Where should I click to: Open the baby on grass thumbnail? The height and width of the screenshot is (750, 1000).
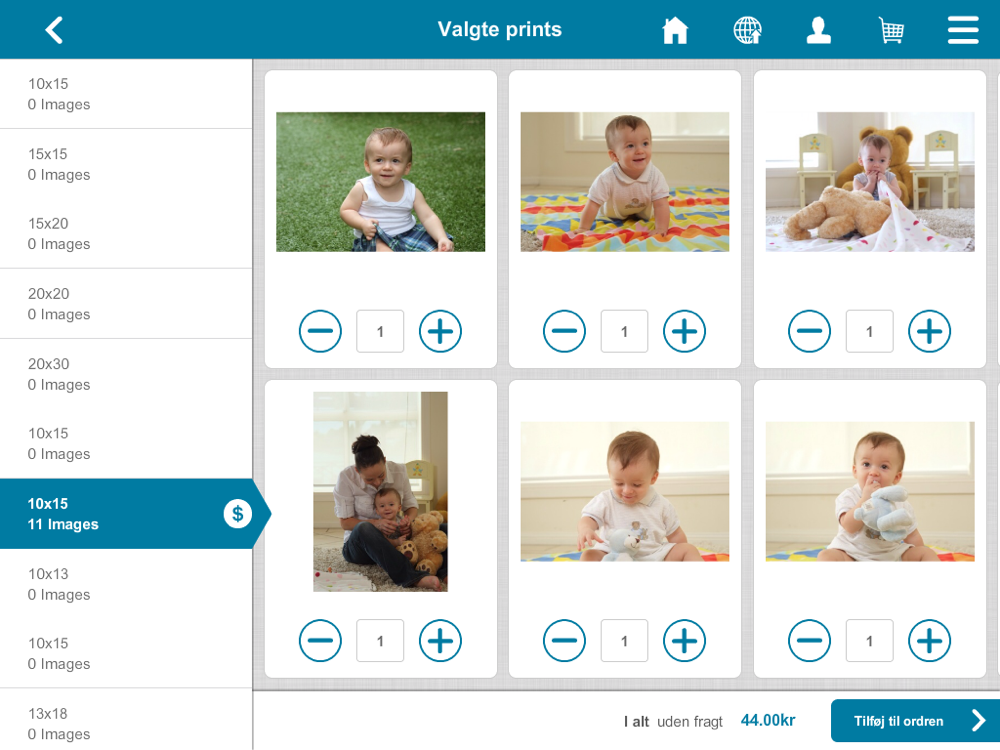380,182
